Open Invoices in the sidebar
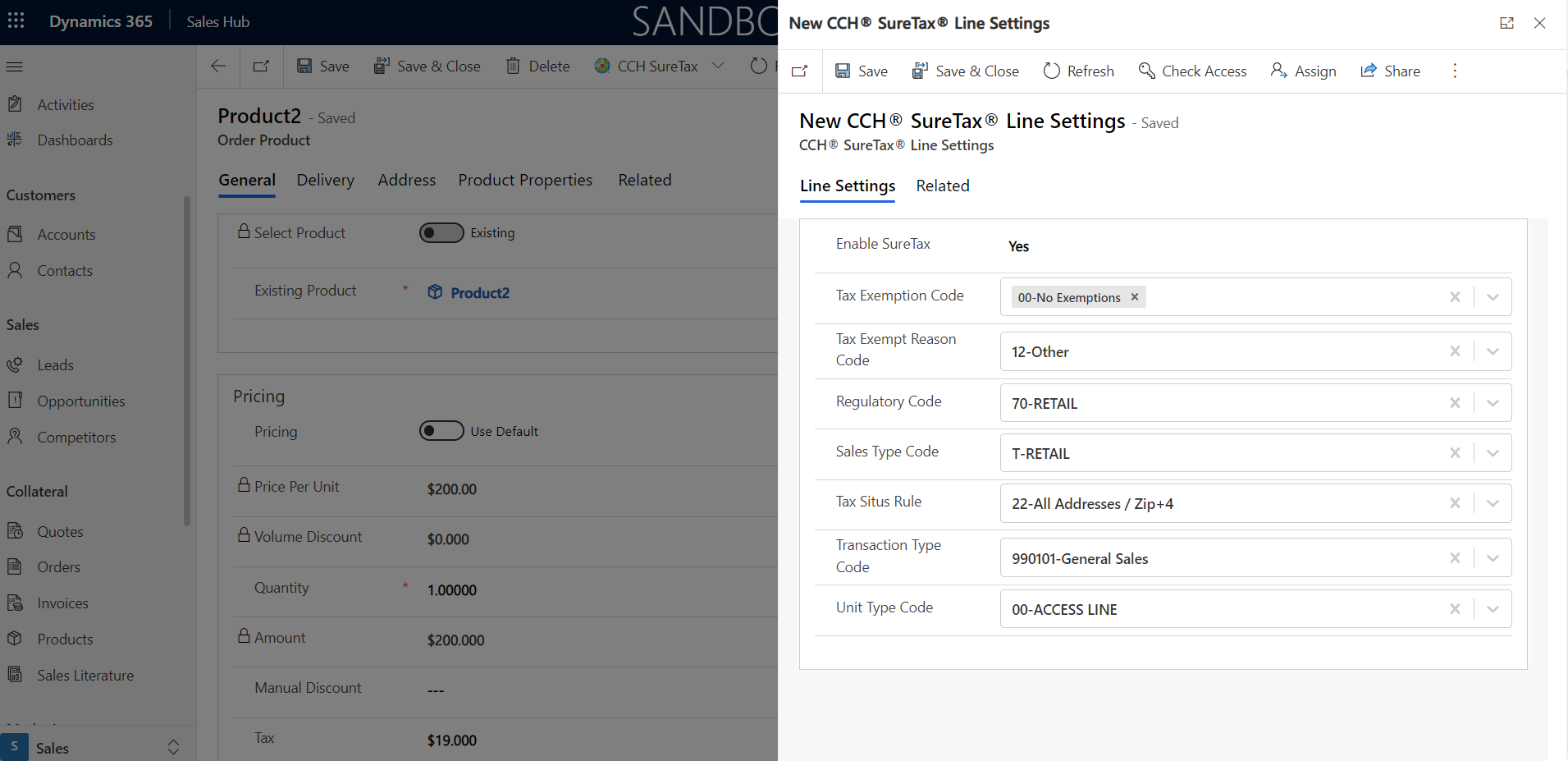This screenshot has width=1568, height=761. [62, 603]
